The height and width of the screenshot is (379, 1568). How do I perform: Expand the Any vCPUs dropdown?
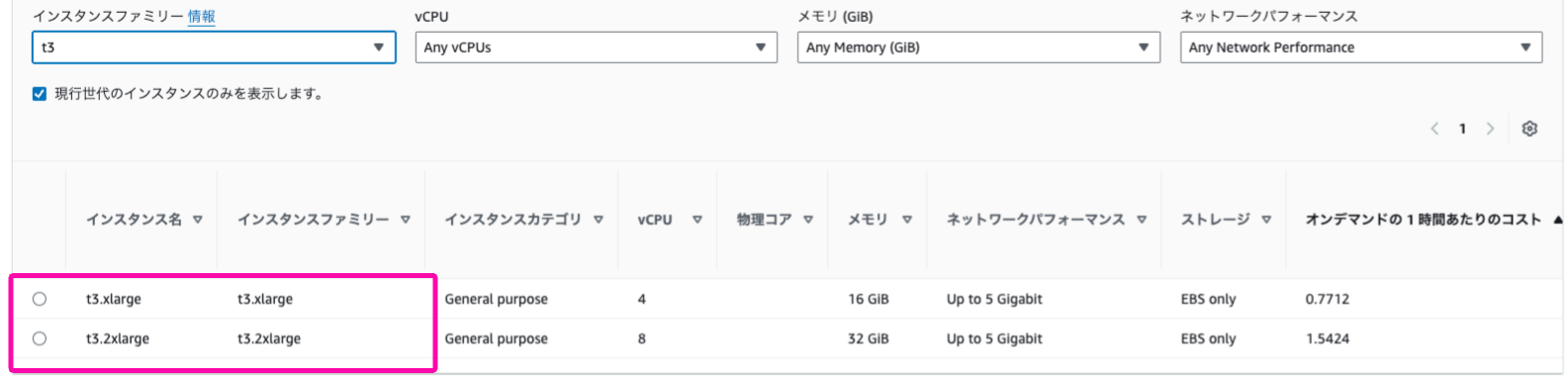[596, 47]
